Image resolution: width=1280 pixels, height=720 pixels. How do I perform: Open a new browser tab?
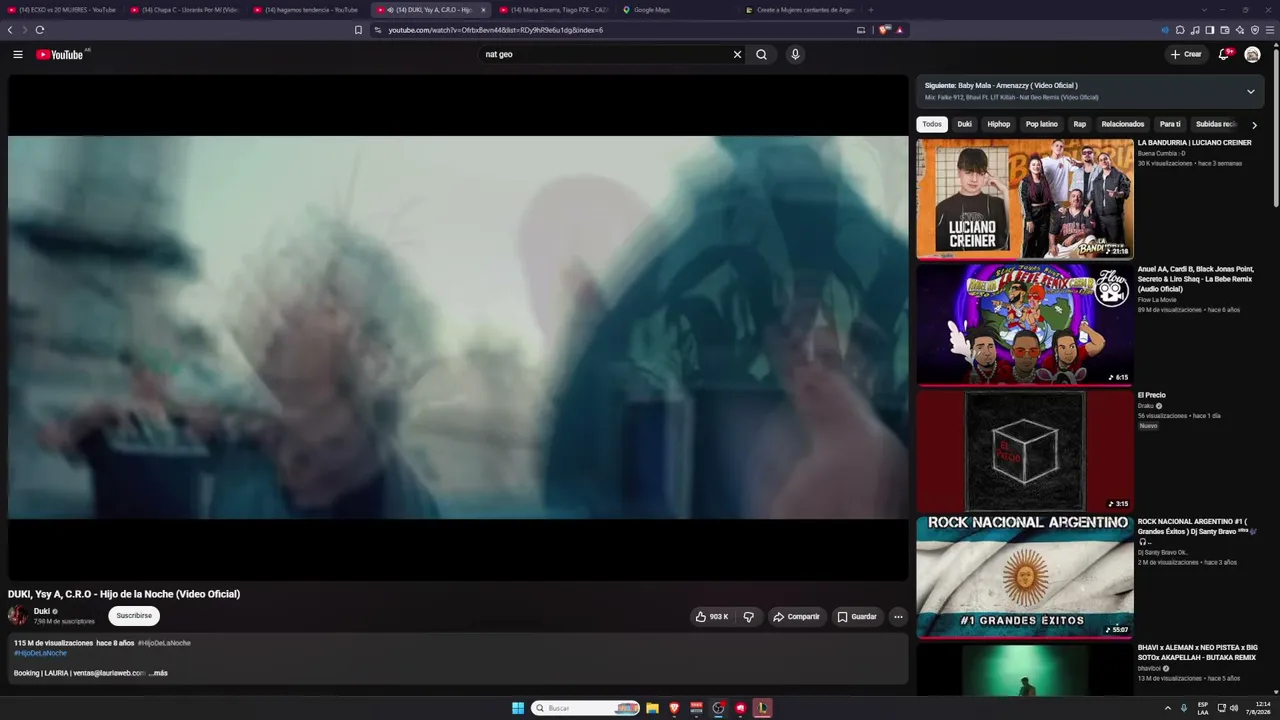point(870,10)
